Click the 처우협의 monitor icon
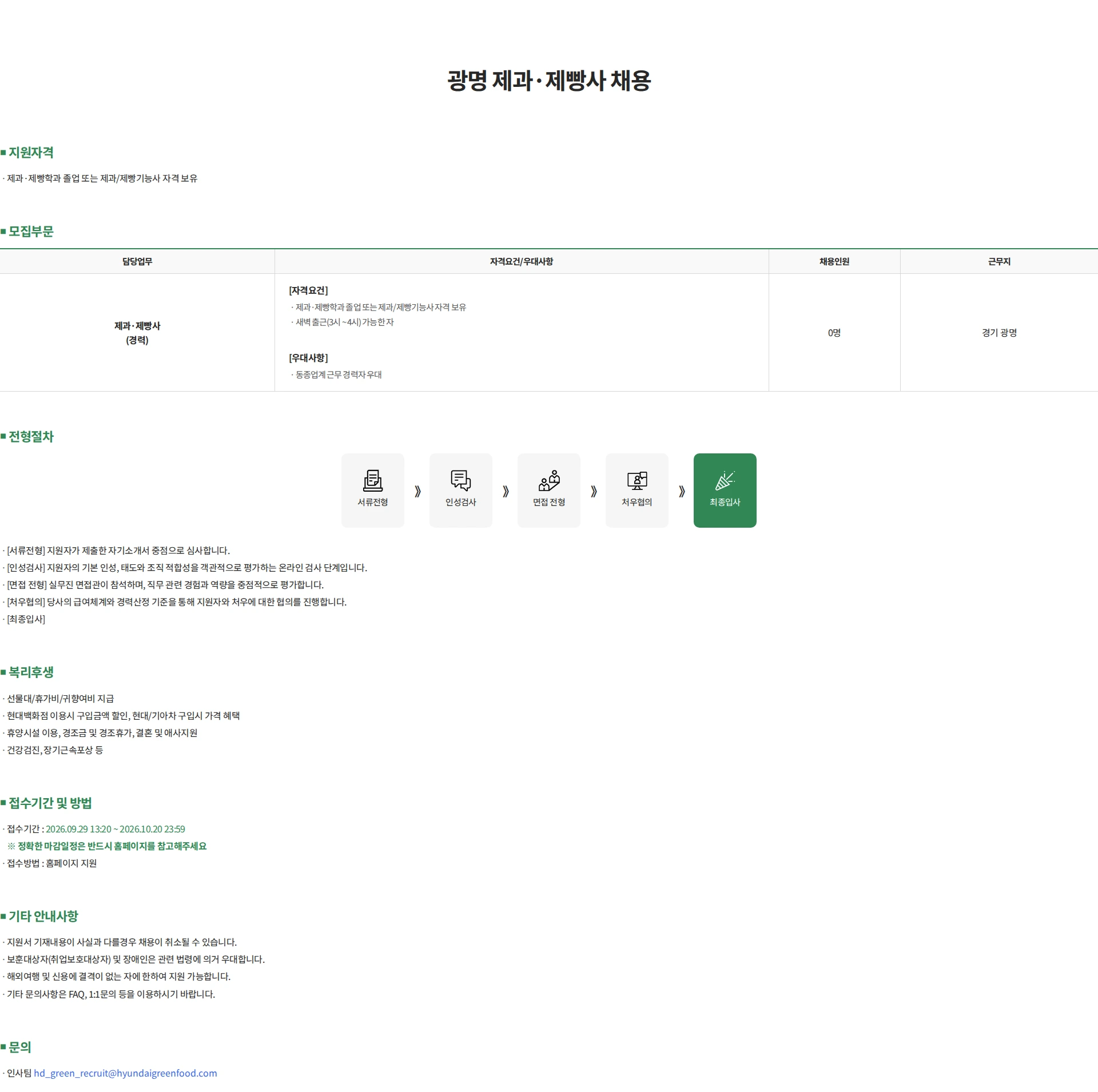1098x1092 pixels. point(637,481)
